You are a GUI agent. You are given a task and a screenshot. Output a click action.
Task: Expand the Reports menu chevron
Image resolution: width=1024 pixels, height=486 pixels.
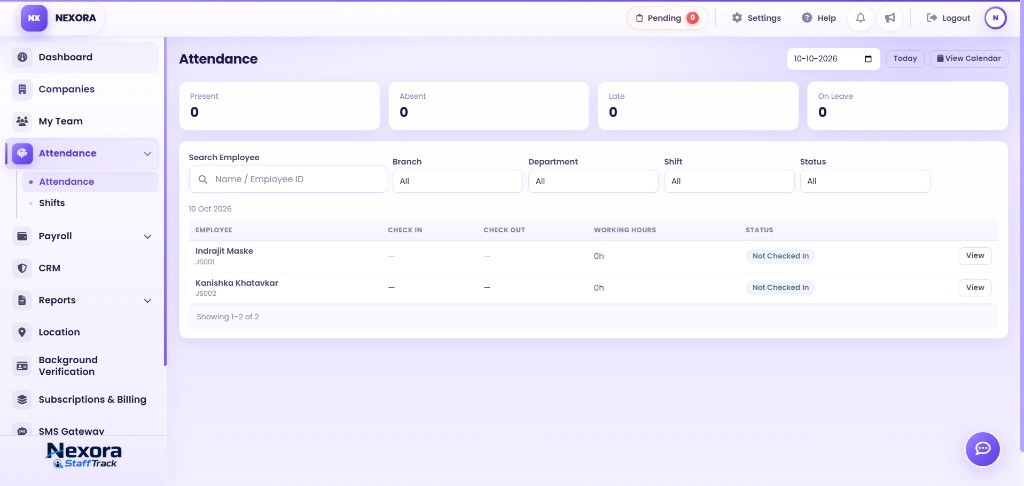click(x=148, y=300)
